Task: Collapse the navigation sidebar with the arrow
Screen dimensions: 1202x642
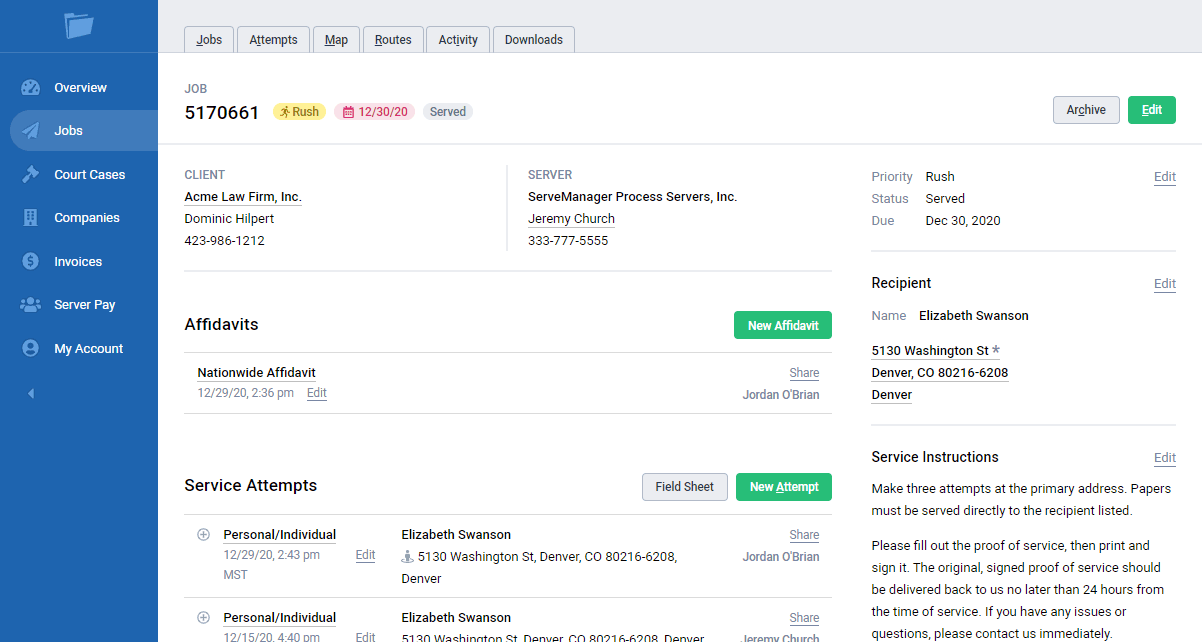Action: [x=31, y=394]
